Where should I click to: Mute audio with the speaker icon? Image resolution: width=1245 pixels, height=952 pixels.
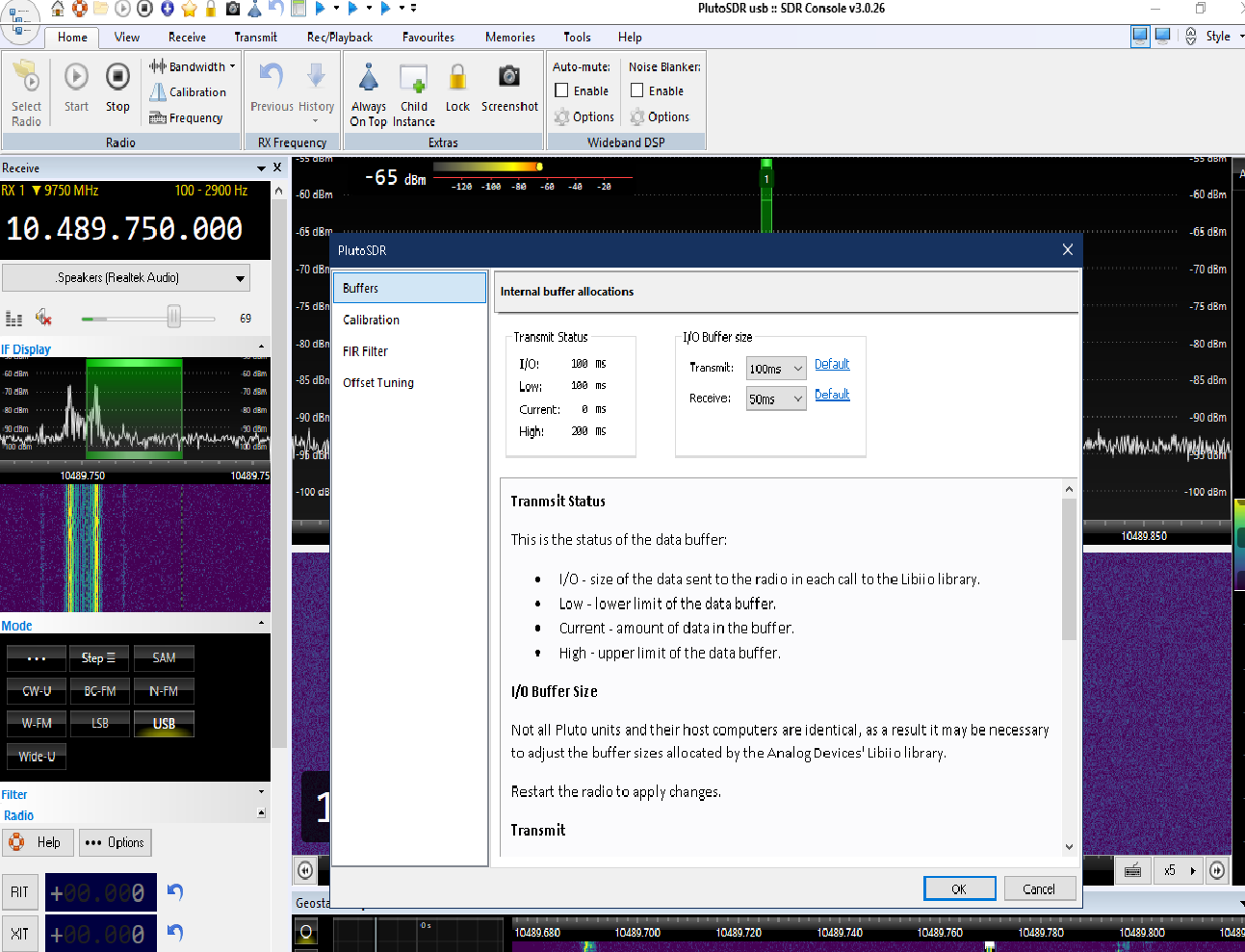(x=43, y=318)
